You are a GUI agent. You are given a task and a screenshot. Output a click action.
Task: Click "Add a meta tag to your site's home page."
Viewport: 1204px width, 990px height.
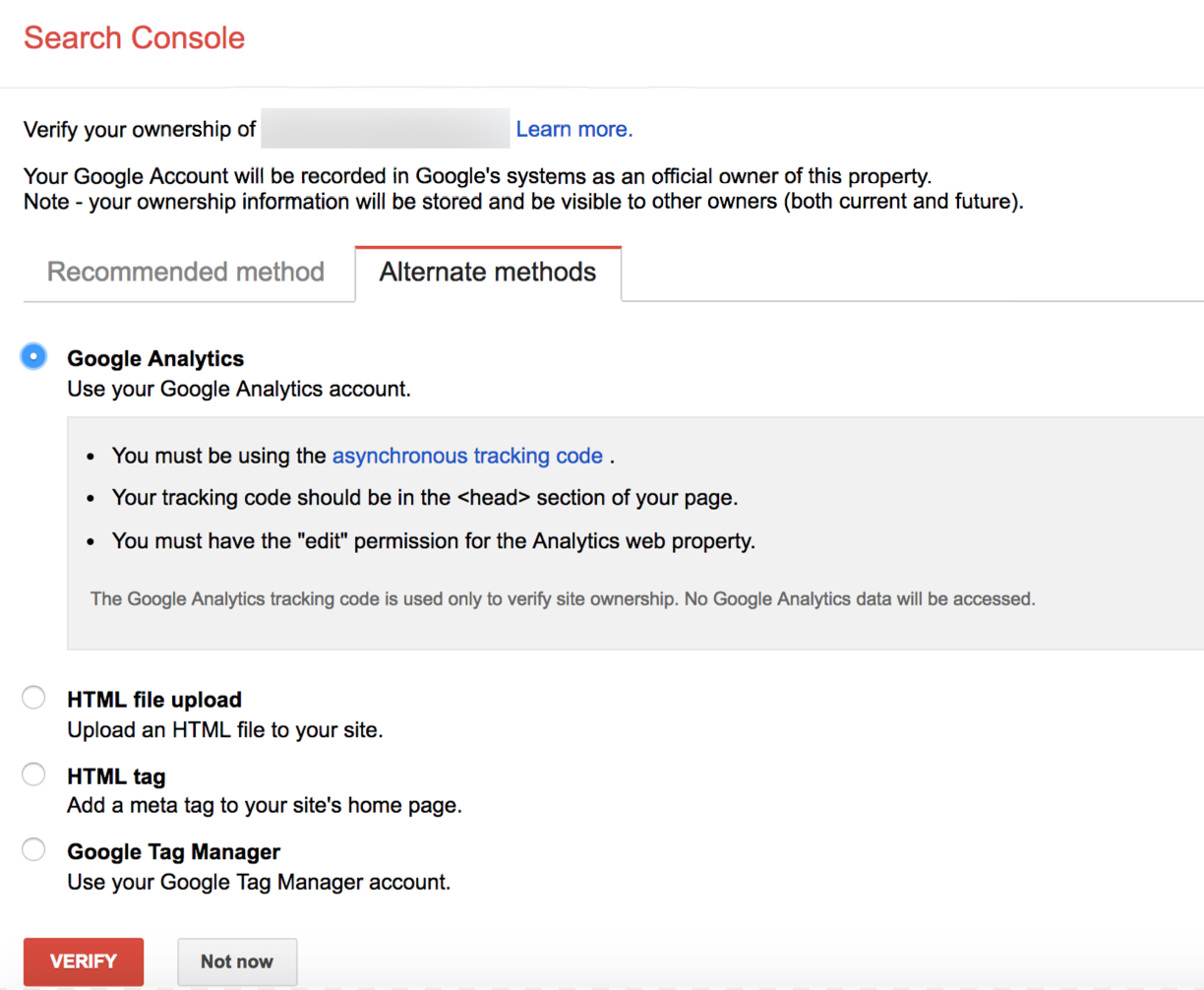[x=265, y=805]
